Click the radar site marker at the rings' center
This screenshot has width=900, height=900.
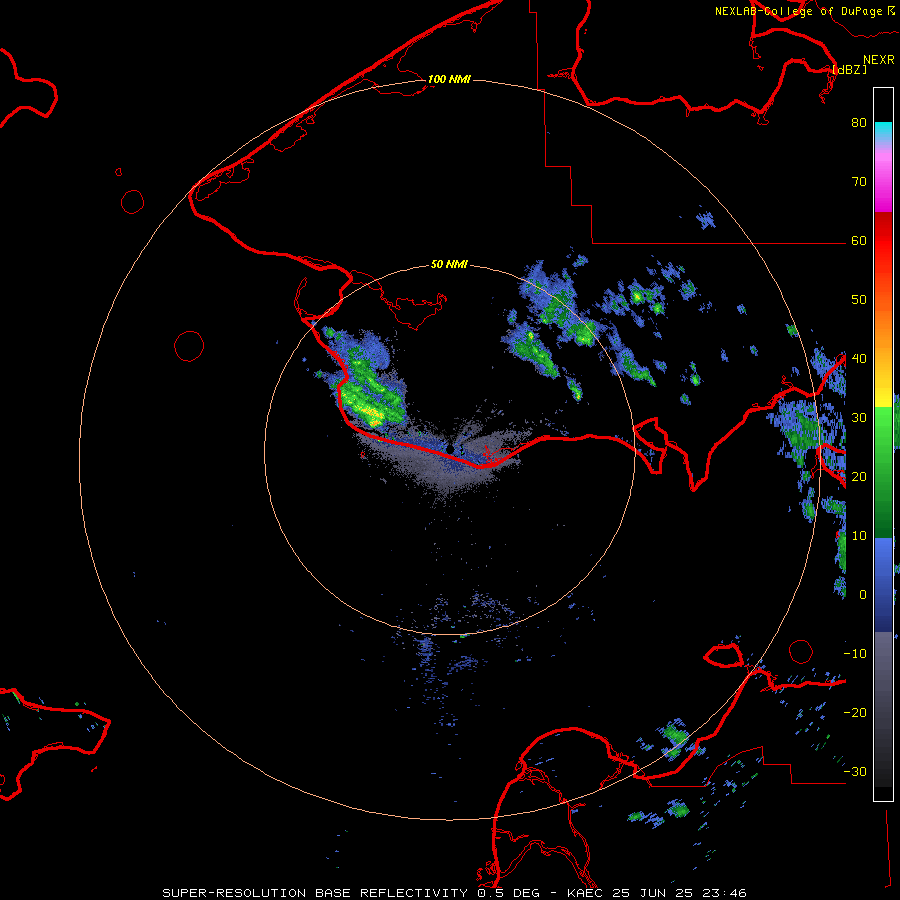pos(450,448)
